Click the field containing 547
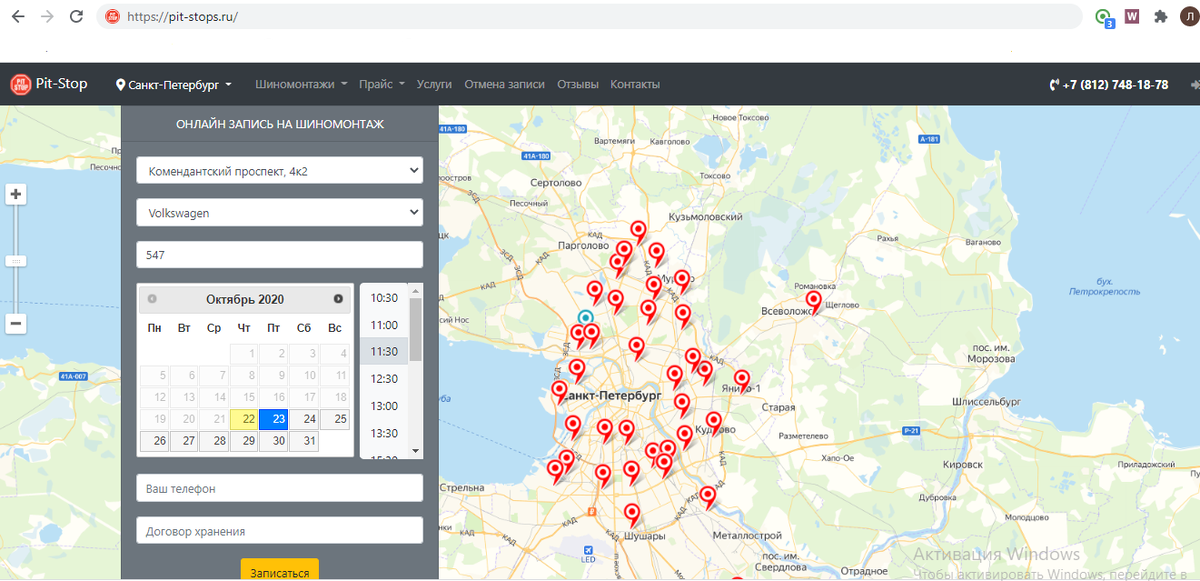 [280, 255]
